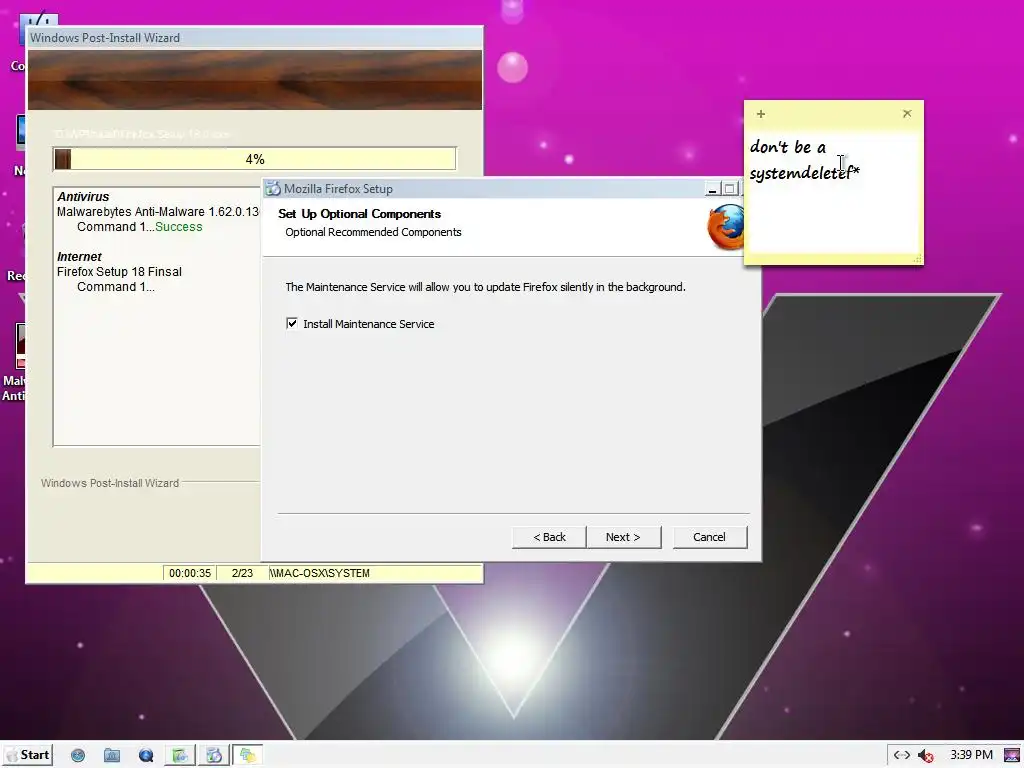Click the muted volume tray icon
This screenshot has width=1024, height=768.
coord(925,756)
